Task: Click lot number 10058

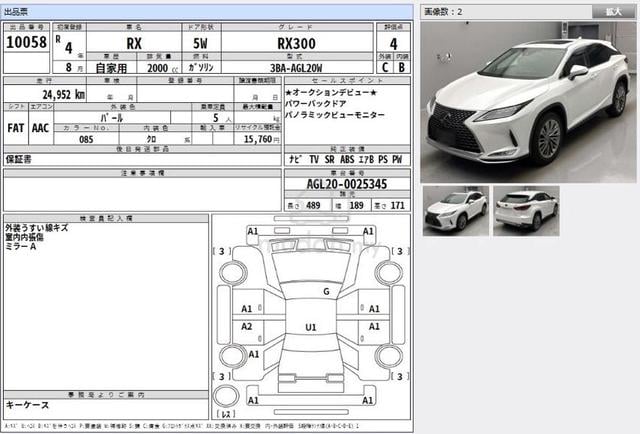Action: [x=27, y=42]
